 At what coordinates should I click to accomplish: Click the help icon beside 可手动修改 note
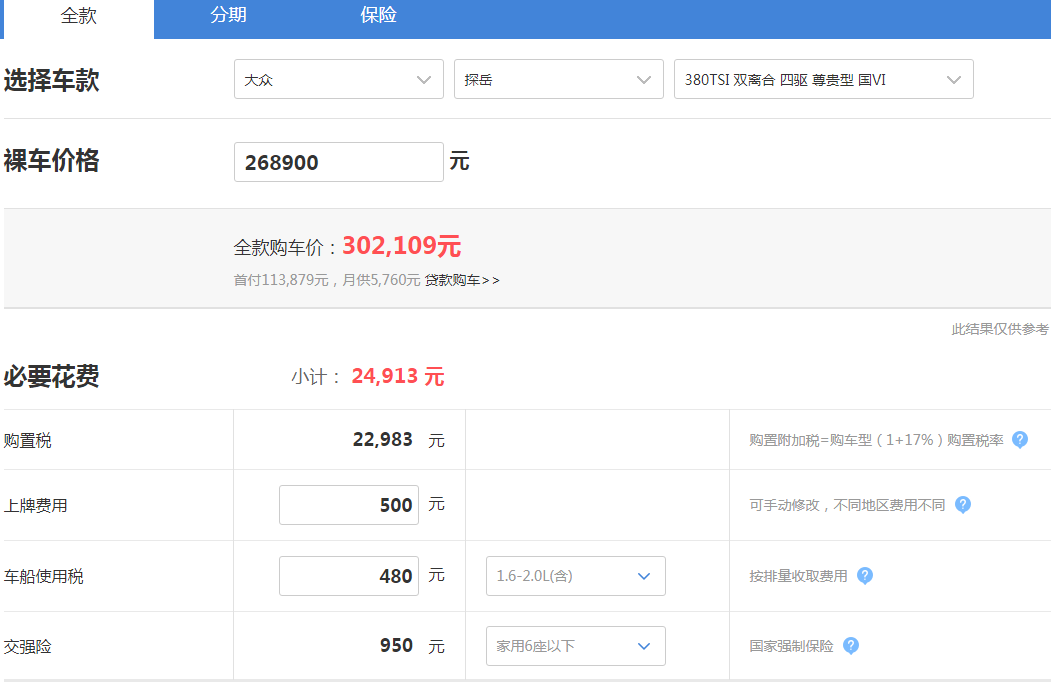pos(963,505)
